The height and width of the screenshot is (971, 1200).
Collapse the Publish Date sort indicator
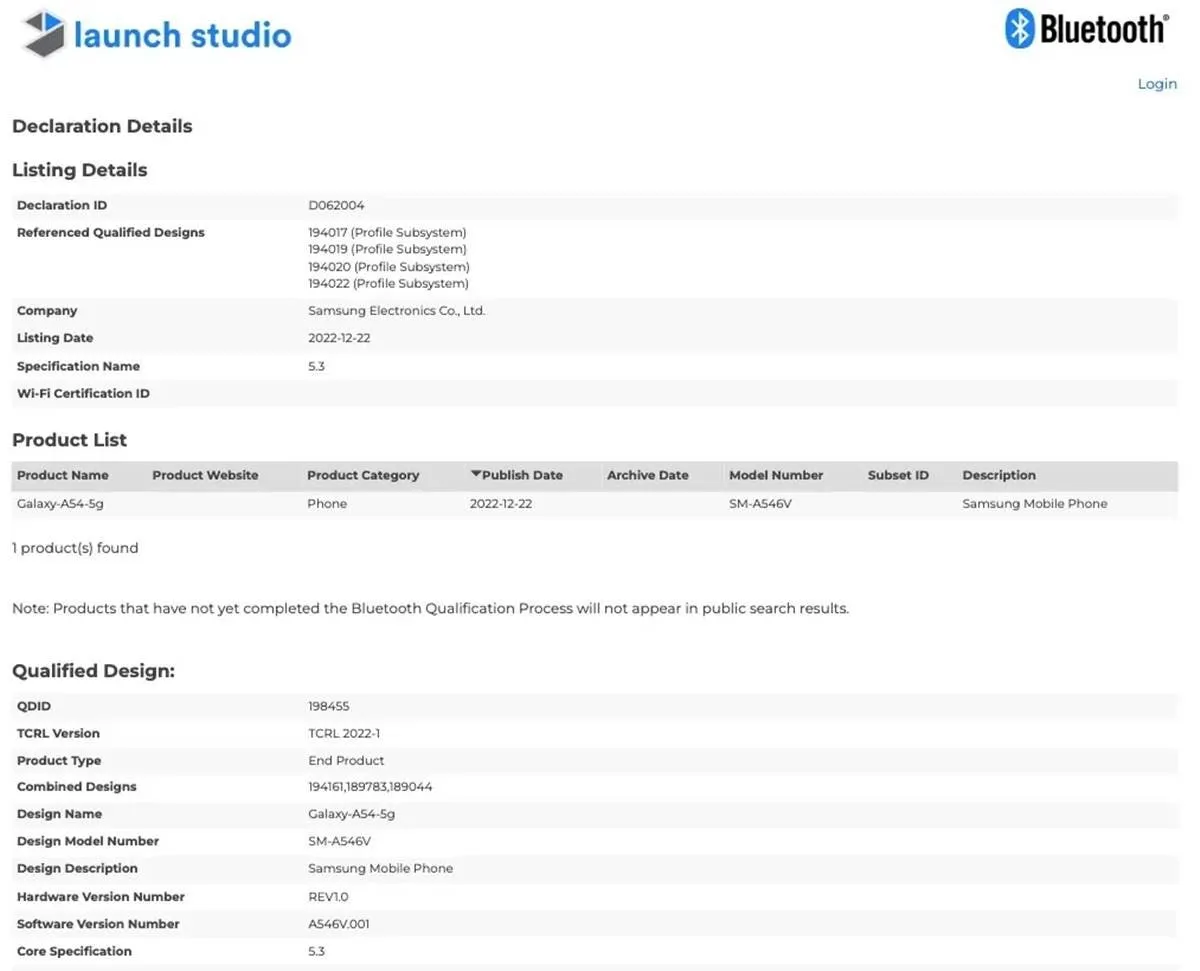pyautogui.click(x=476, y=474)
